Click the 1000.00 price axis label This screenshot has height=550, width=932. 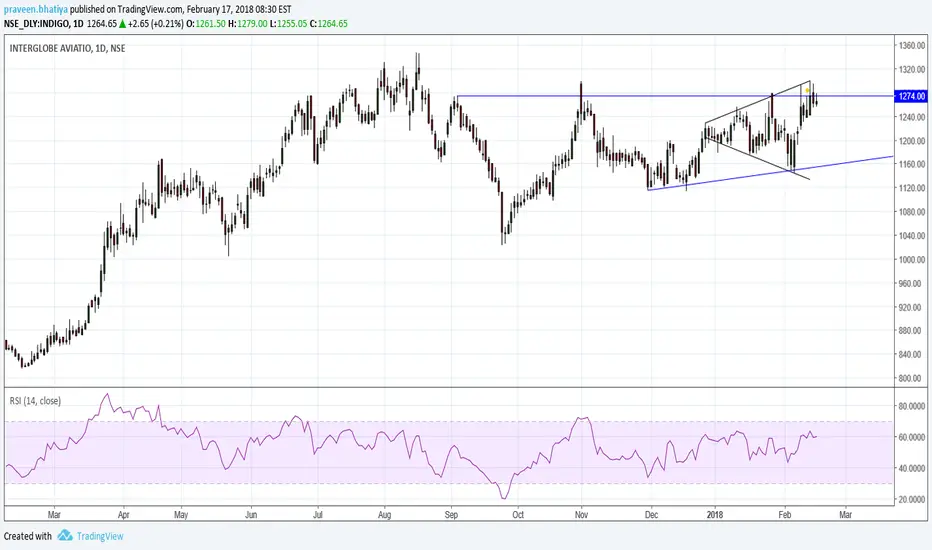912,259
